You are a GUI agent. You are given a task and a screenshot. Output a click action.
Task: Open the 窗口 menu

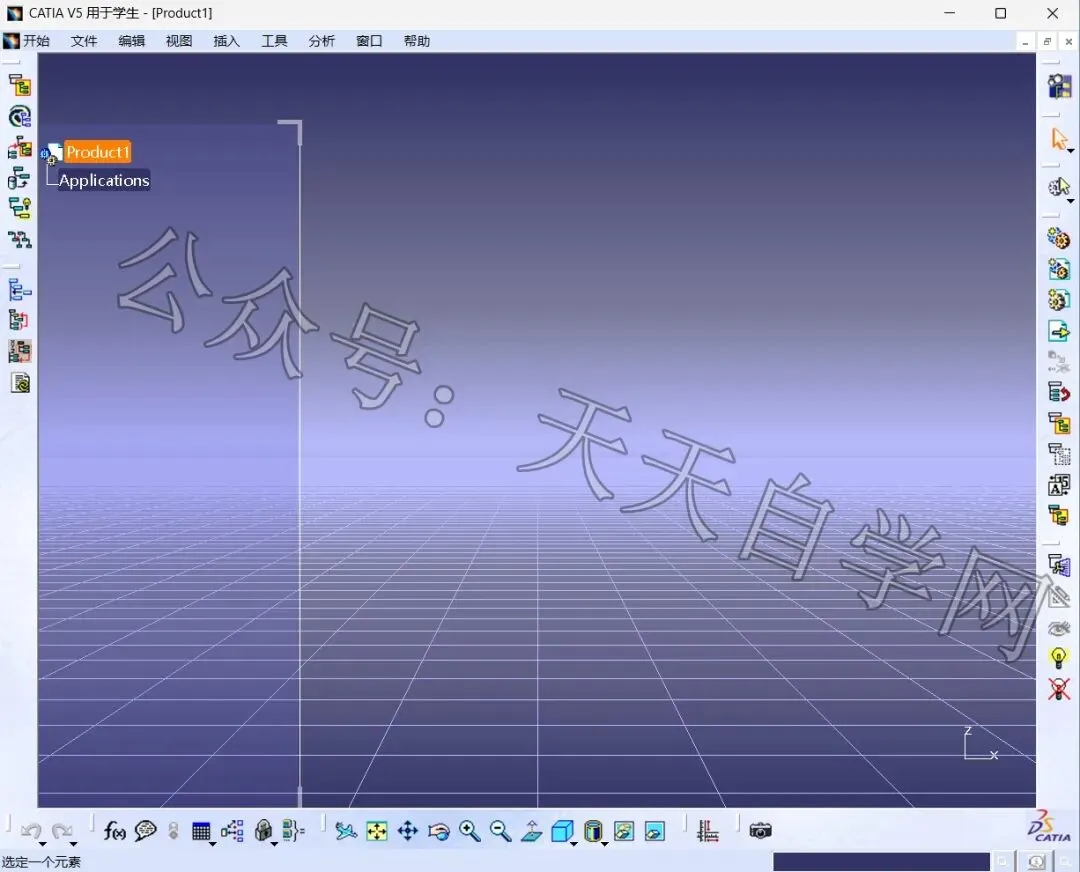pos(369,41)
